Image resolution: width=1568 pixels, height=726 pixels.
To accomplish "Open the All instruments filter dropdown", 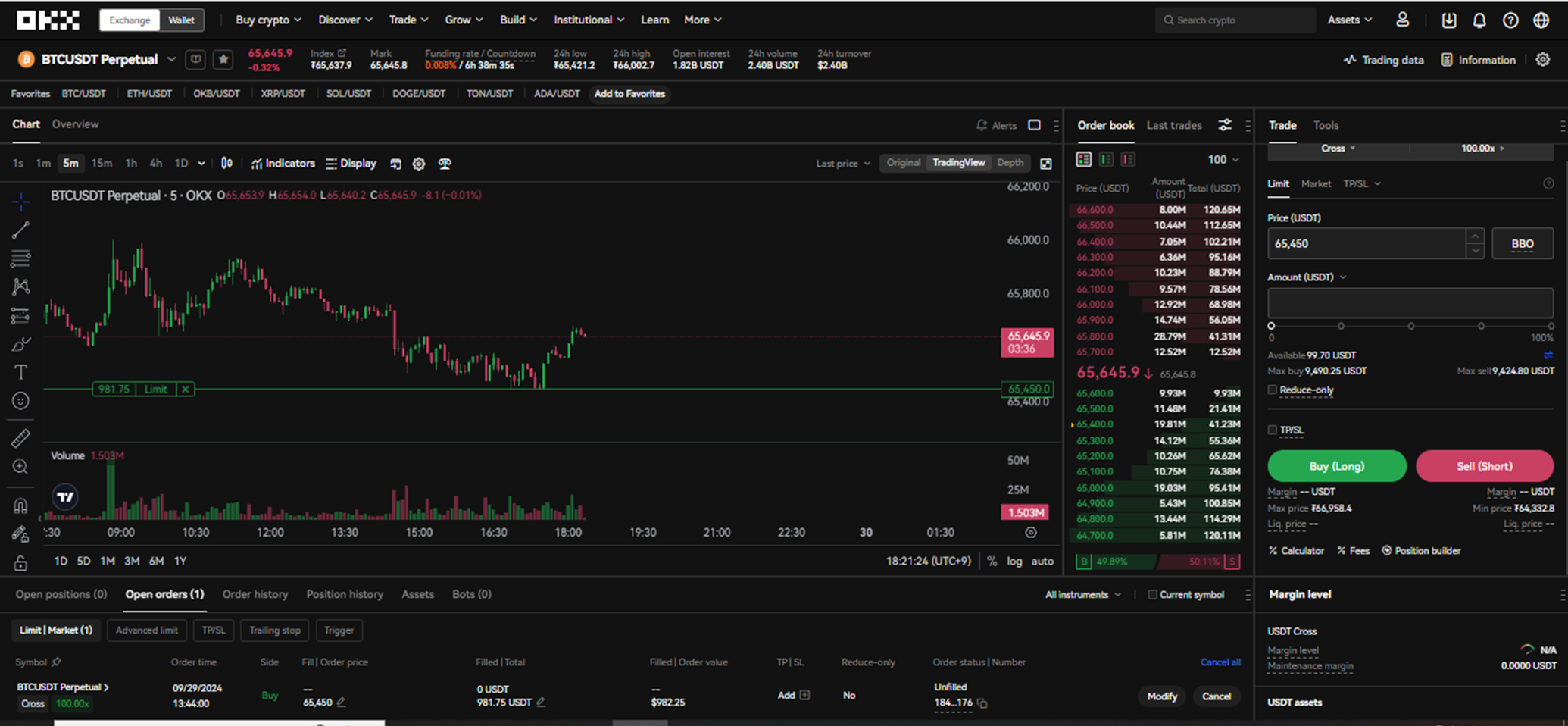I will (x=1082, y=595).
